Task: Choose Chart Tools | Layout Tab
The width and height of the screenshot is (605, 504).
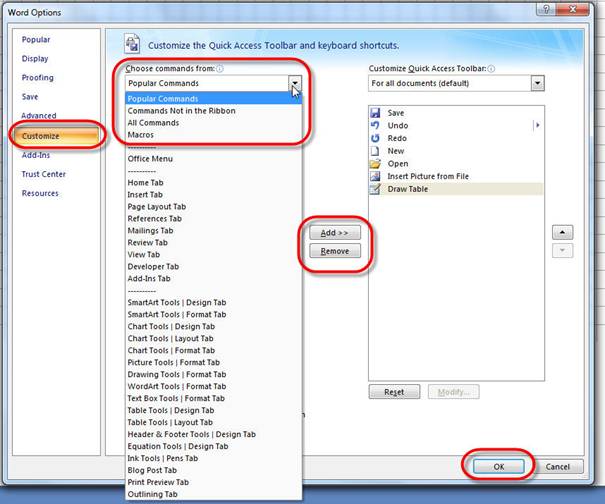Action: pos(213,338)
